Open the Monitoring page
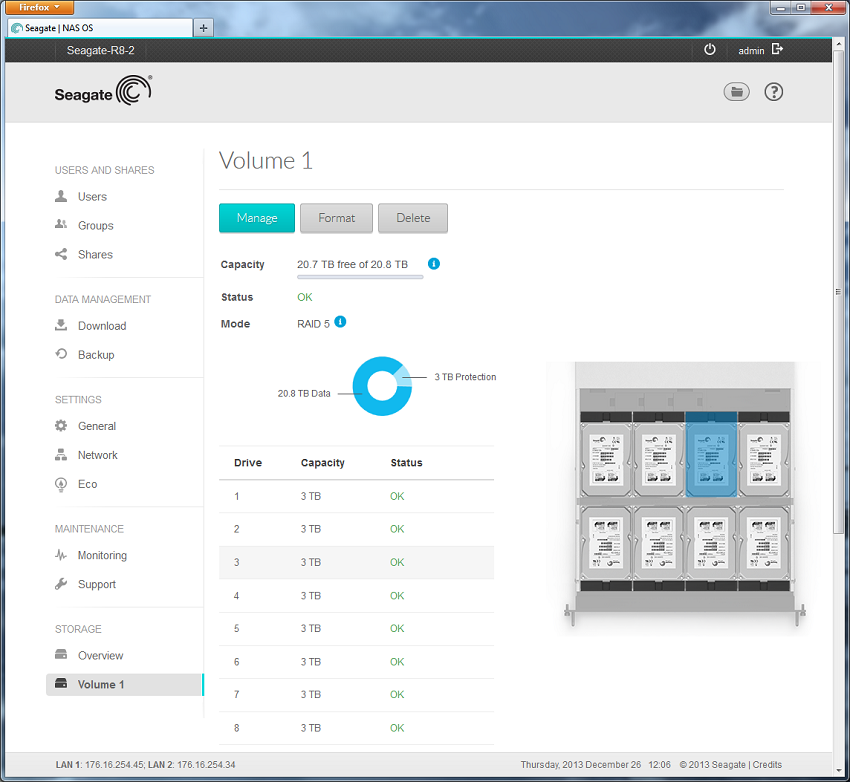Image resolution: width=850 pixels, height=782 pixels. click(102, 555)
